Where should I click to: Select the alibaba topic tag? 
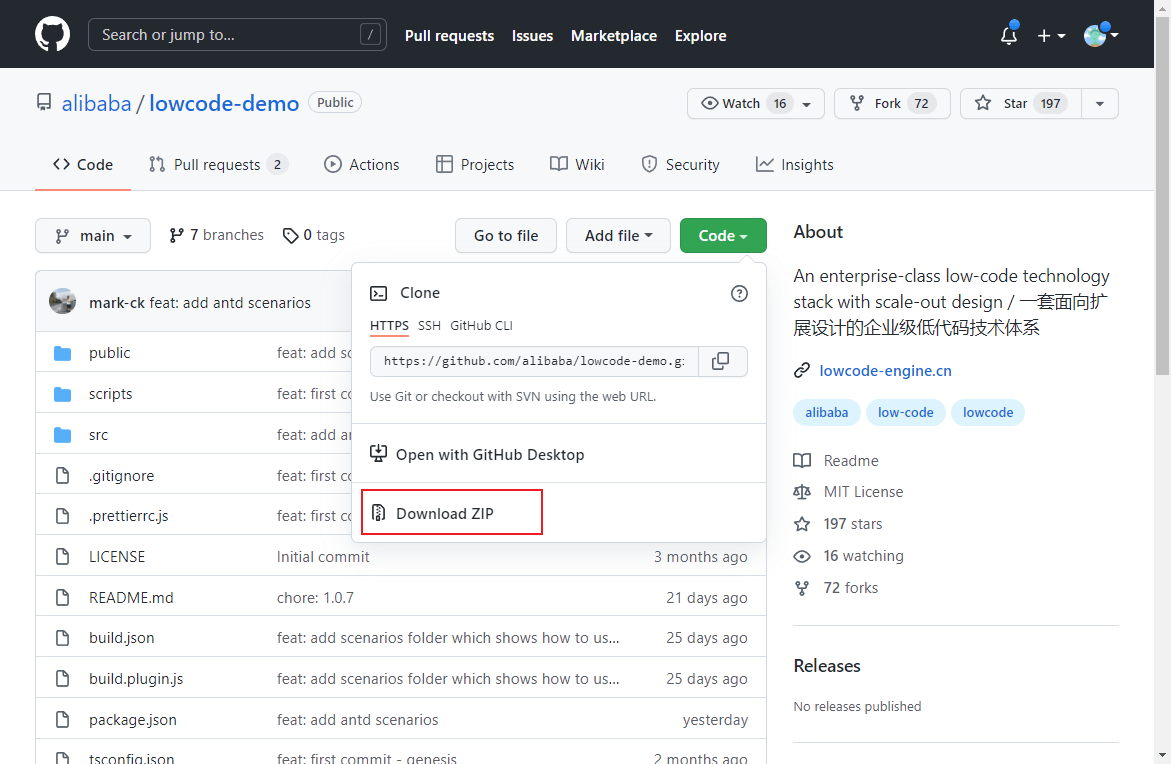point(827,412)
